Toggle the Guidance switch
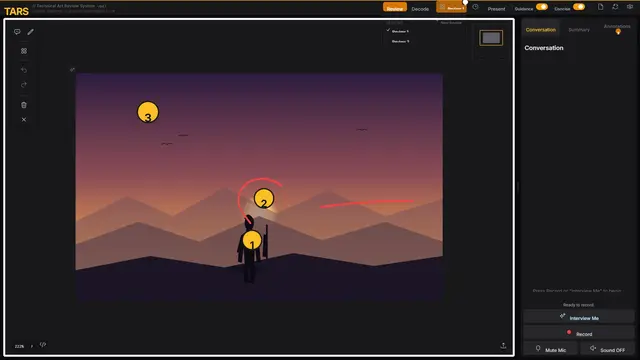 click(x=542, y=7)
